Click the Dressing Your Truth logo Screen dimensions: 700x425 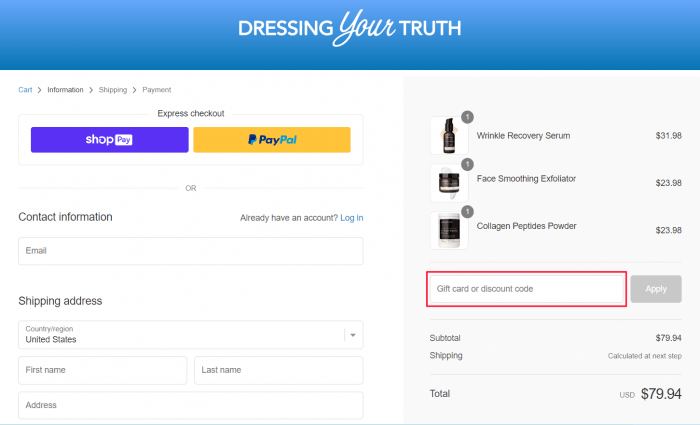350,28
